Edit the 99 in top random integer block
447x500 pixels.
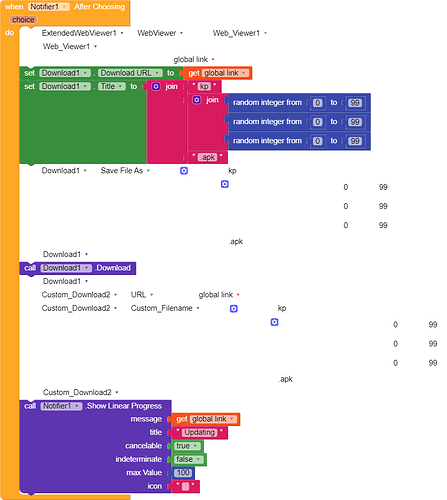(355, 103)
